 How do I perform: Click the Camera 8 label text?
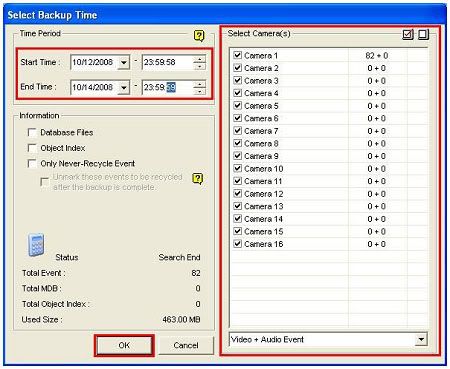click(x=261, y=144)
